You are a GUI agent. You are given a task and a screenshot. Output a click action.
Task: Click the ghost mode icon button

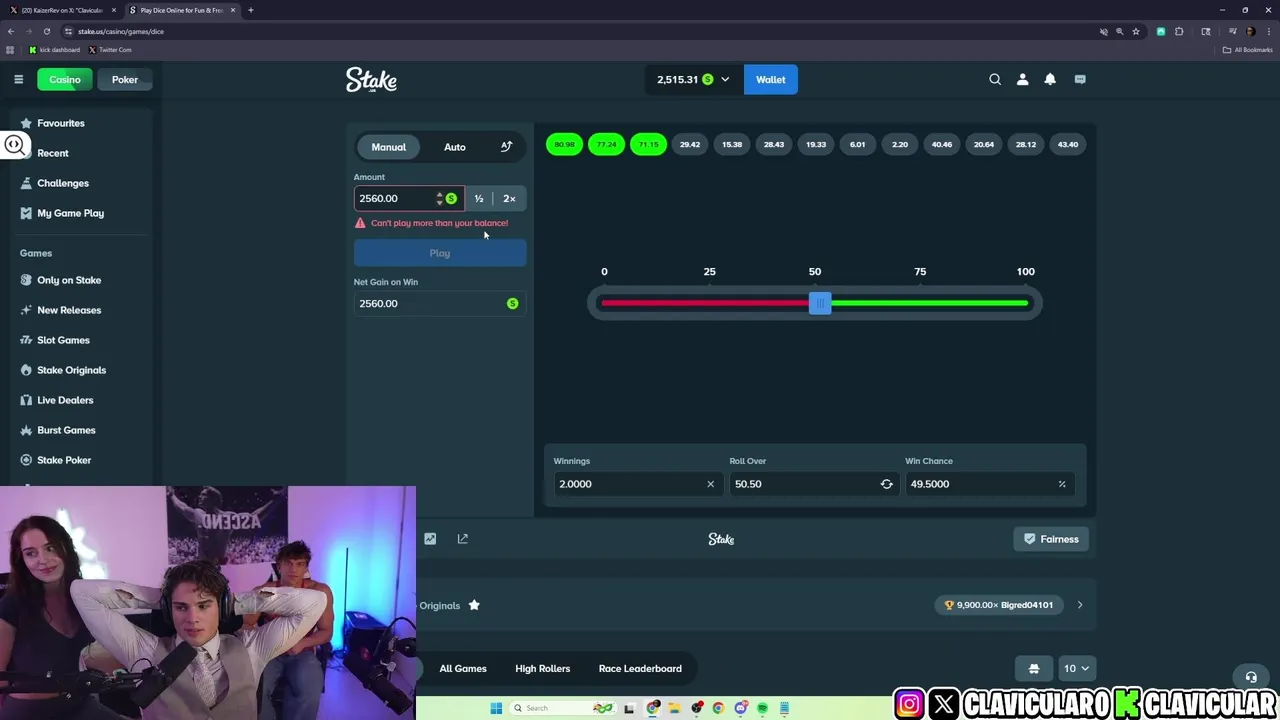(1034, 668)
